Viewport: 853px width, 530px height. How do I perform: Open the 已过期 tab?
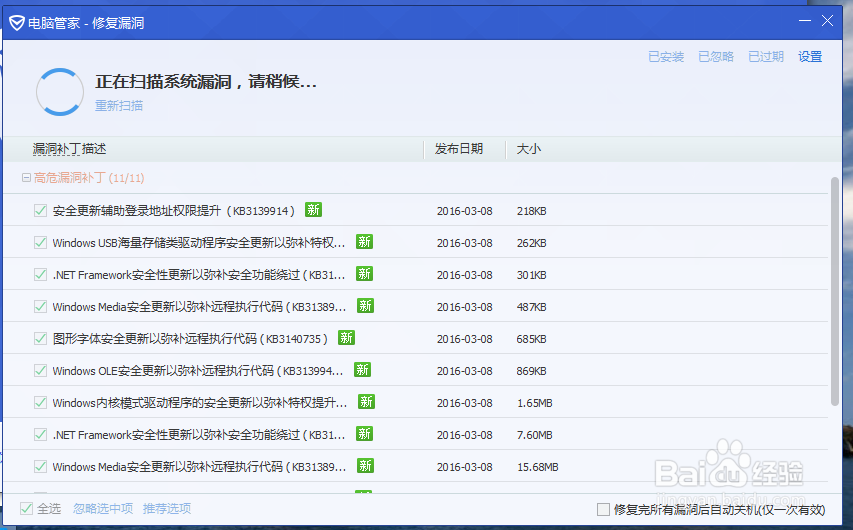(766, 57)
